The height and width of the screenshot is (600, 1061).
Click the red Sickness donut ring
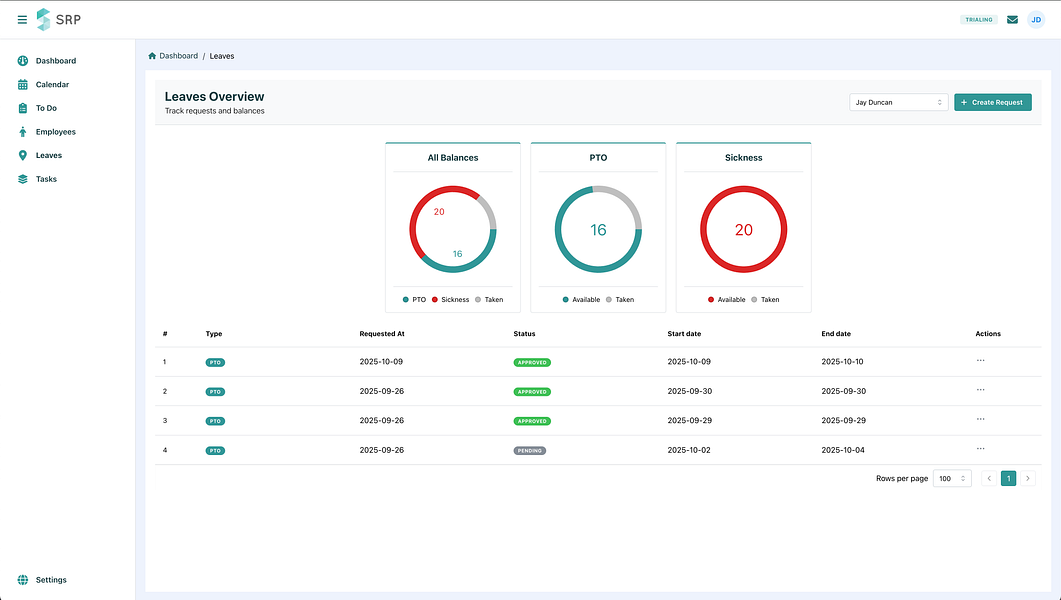(x=744, y=191)
